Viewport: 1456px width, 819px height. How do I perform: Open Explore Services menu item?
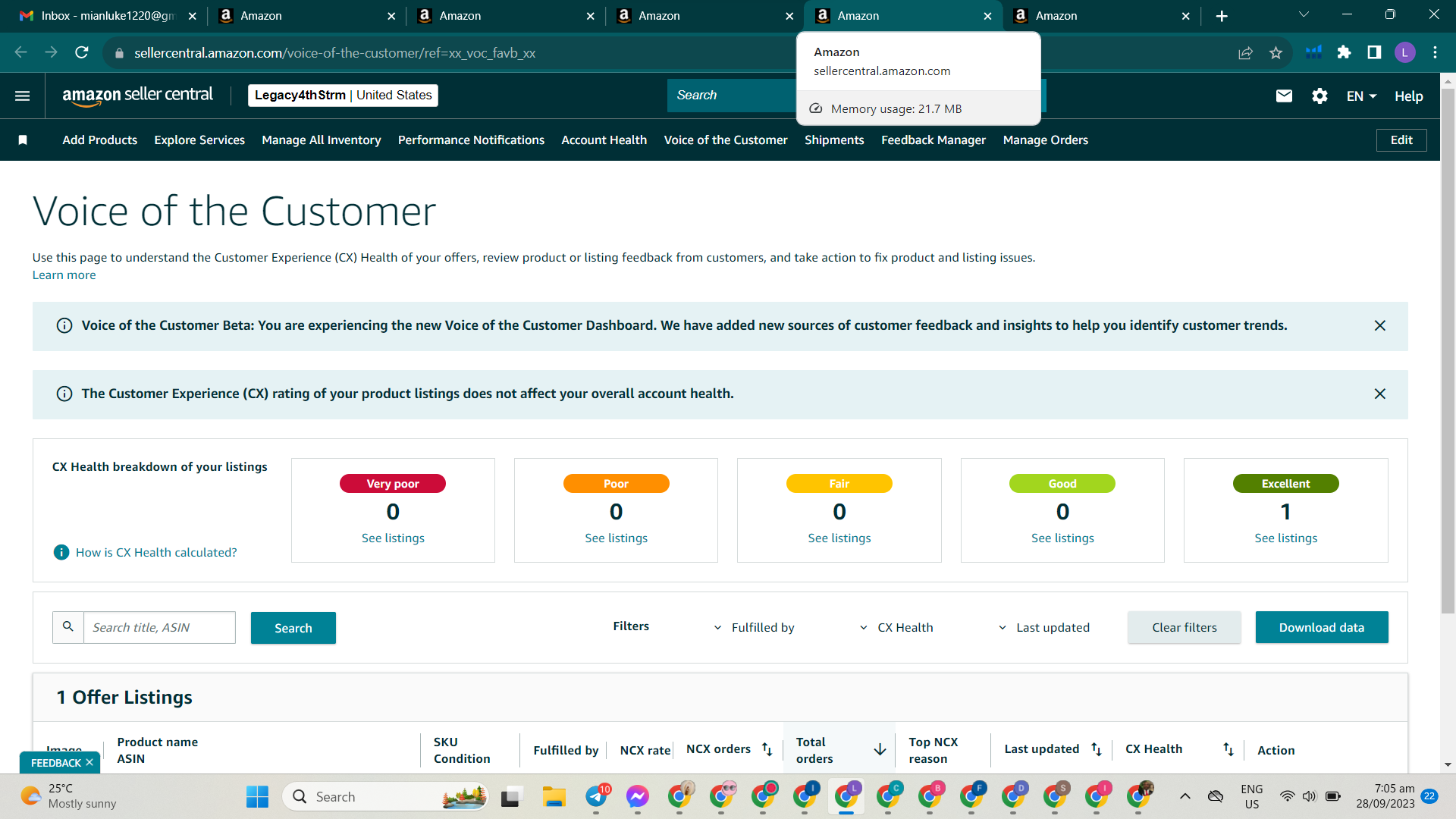199,140
